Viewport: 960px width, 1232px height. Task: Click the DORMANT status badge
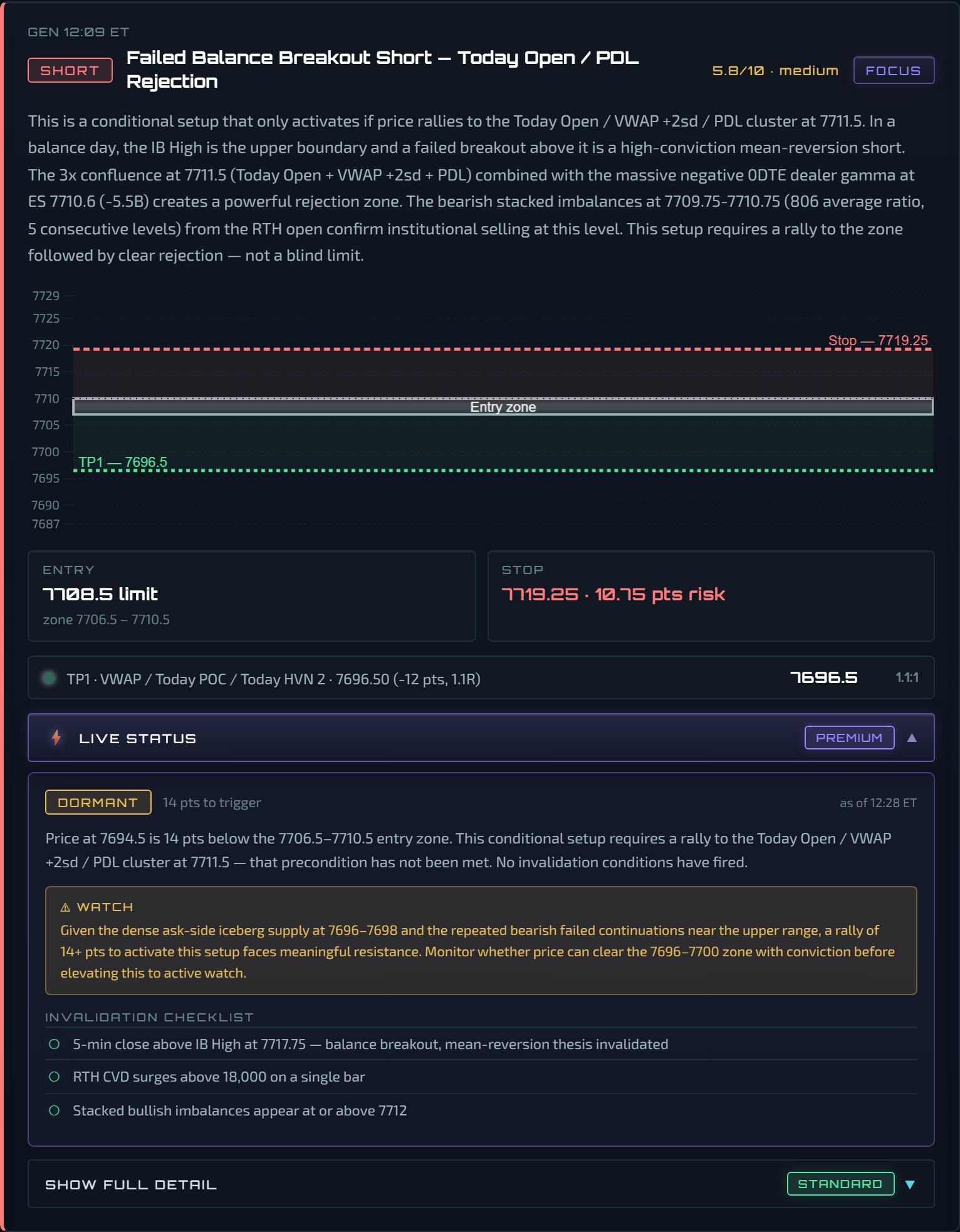click(x=98, y=802)
